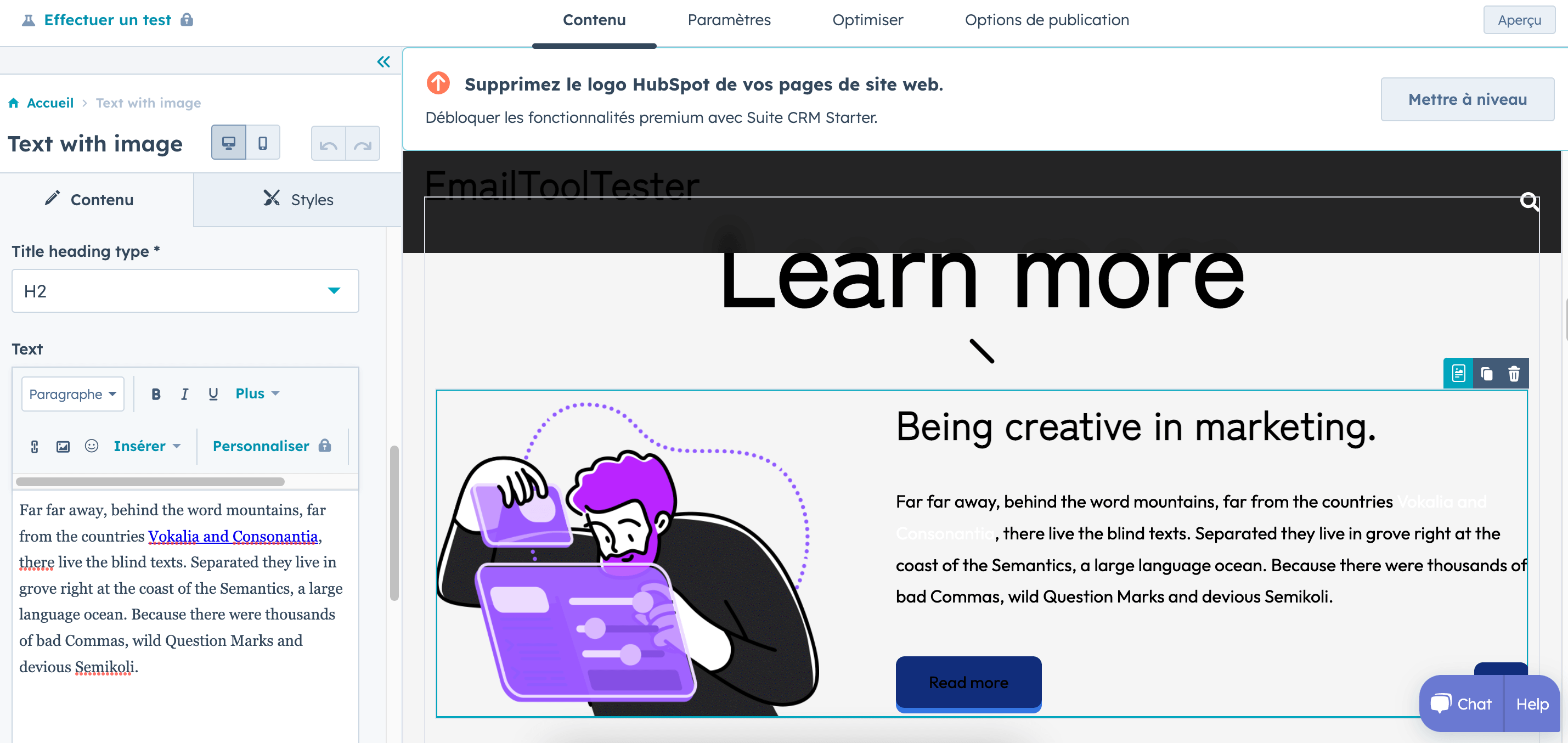Click the underline formatting icon
This screenshot has width=1568, height=743.
point(213,394)
